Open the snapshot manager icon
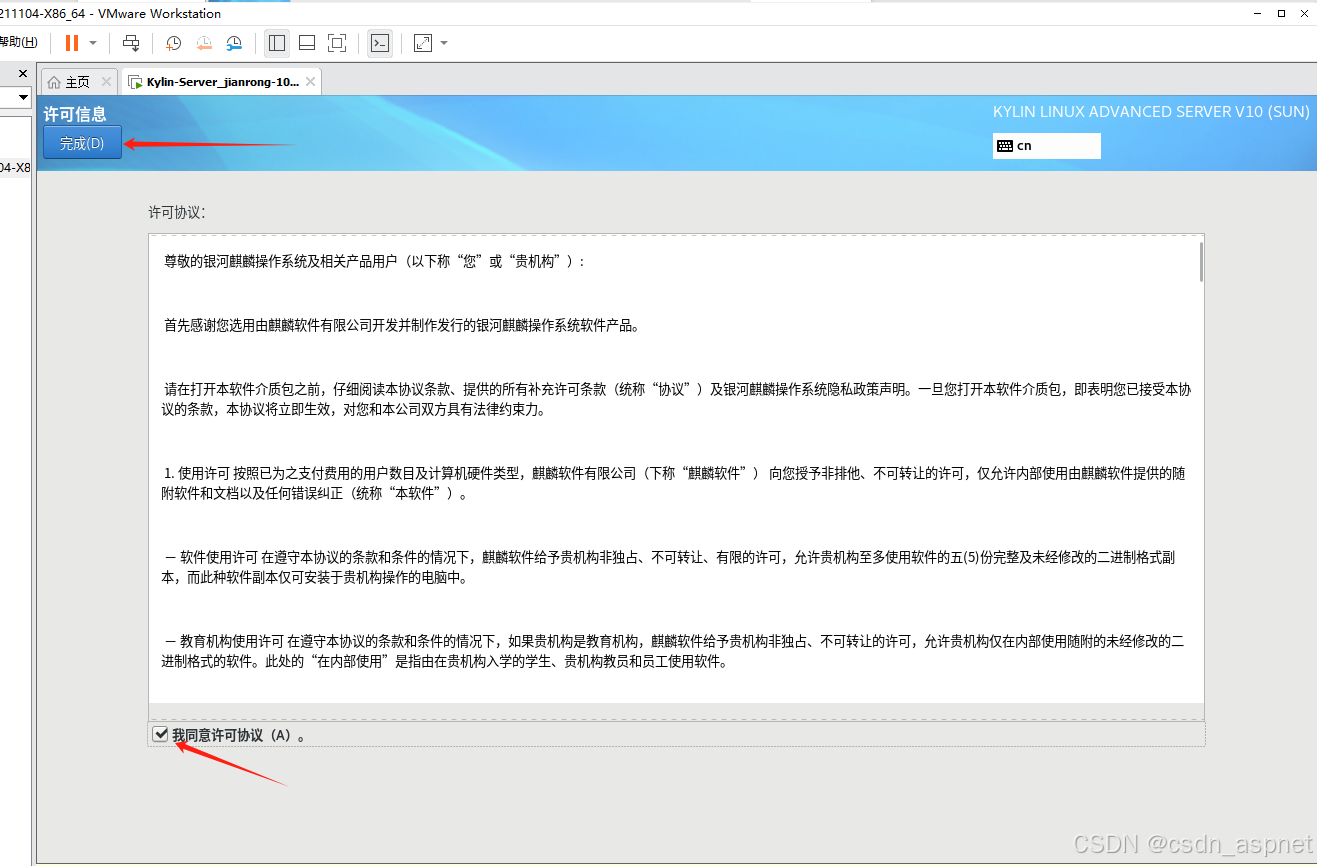 tap(234, 43)
